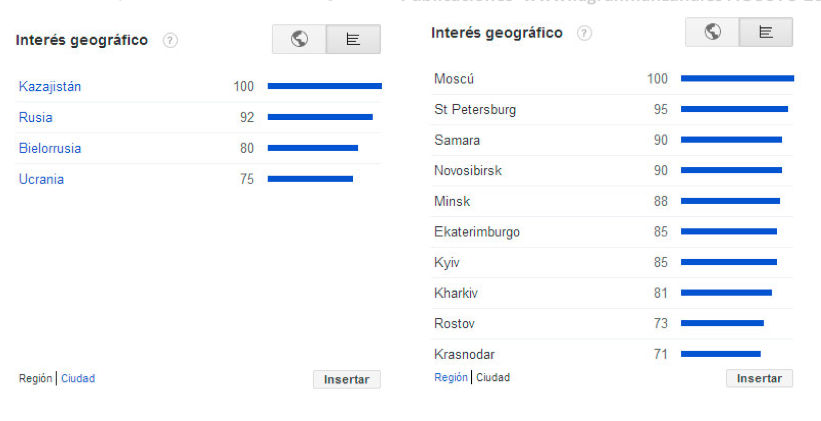Select the St Petersburg city row
Screen dimensions: 821x421
(x=475, y=110)
